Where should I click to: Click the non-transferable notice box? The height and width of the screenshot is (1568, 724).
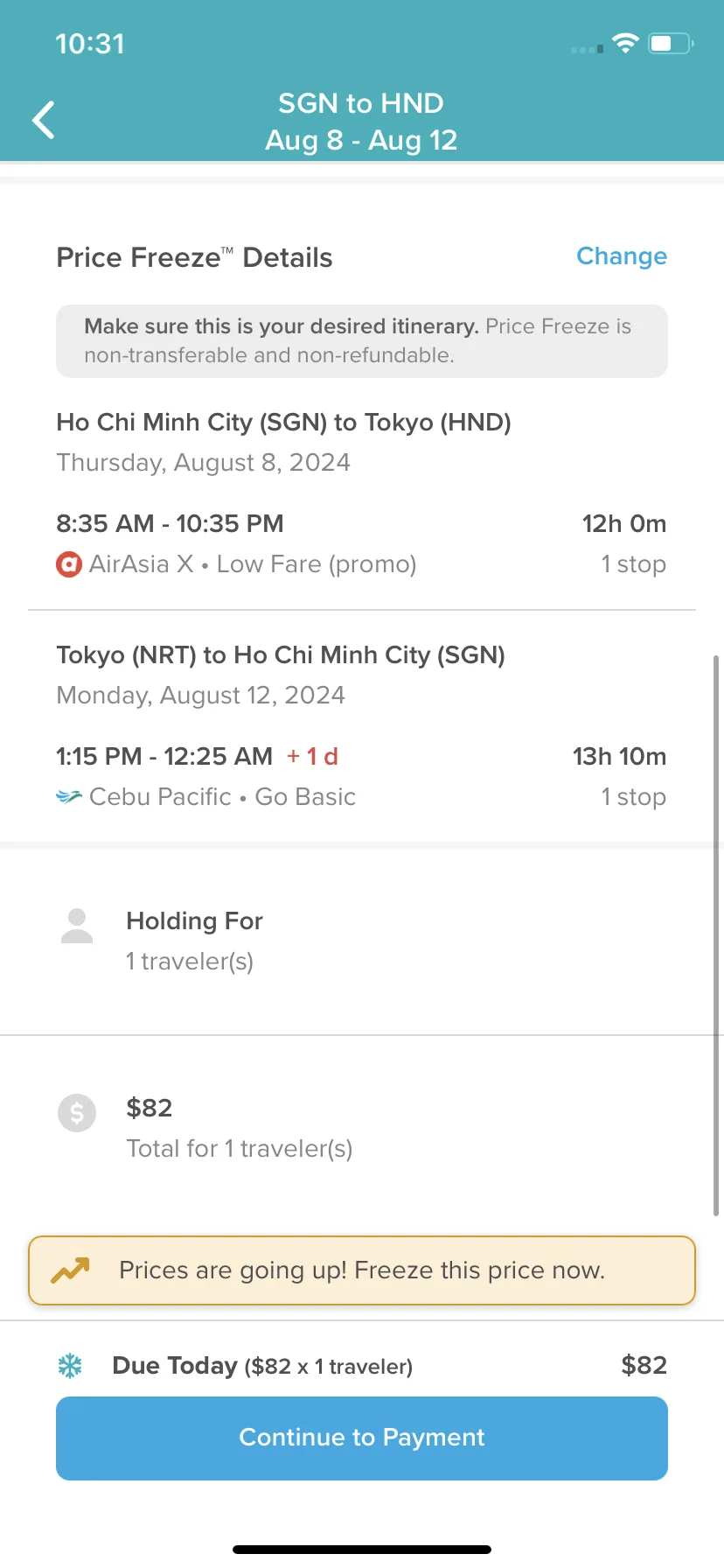click(362, 341)
